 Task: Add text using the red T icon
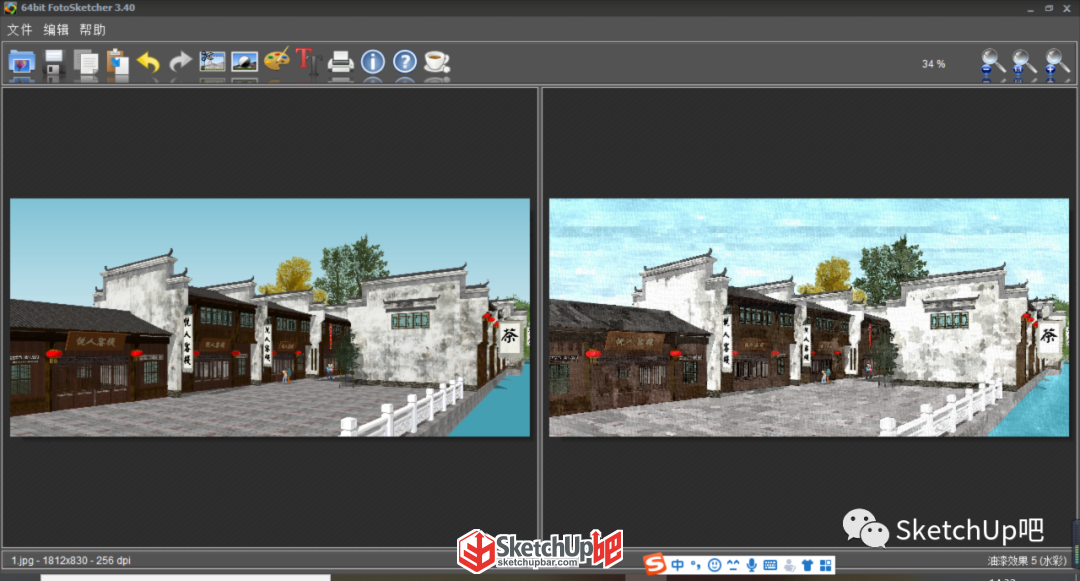(308, 61)
